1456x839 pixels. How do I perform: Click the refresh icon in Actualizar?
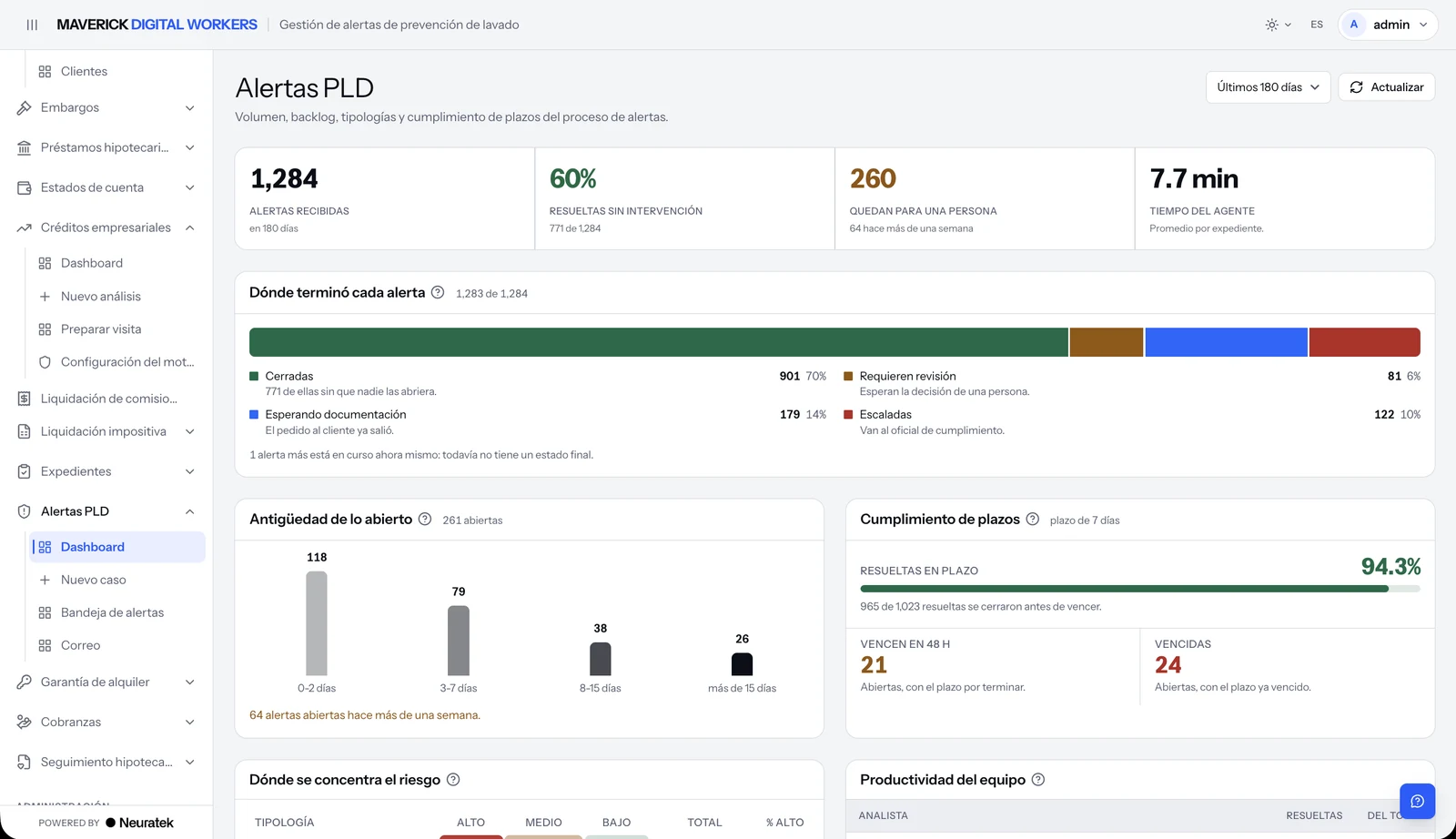point(1357,87)
